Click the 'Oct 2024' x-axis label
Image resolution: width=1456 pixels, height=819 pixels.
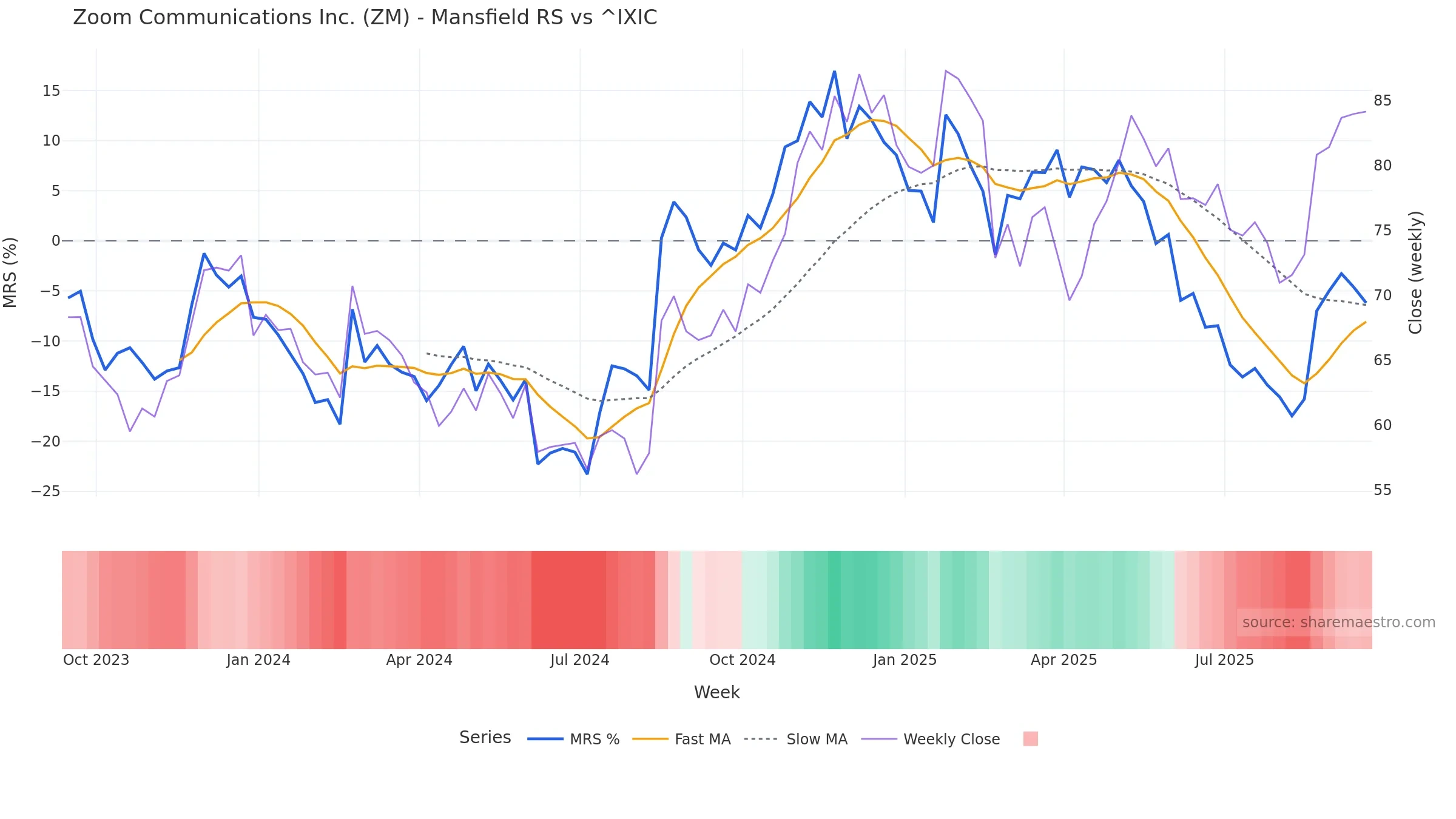click(x=743, y=660)
